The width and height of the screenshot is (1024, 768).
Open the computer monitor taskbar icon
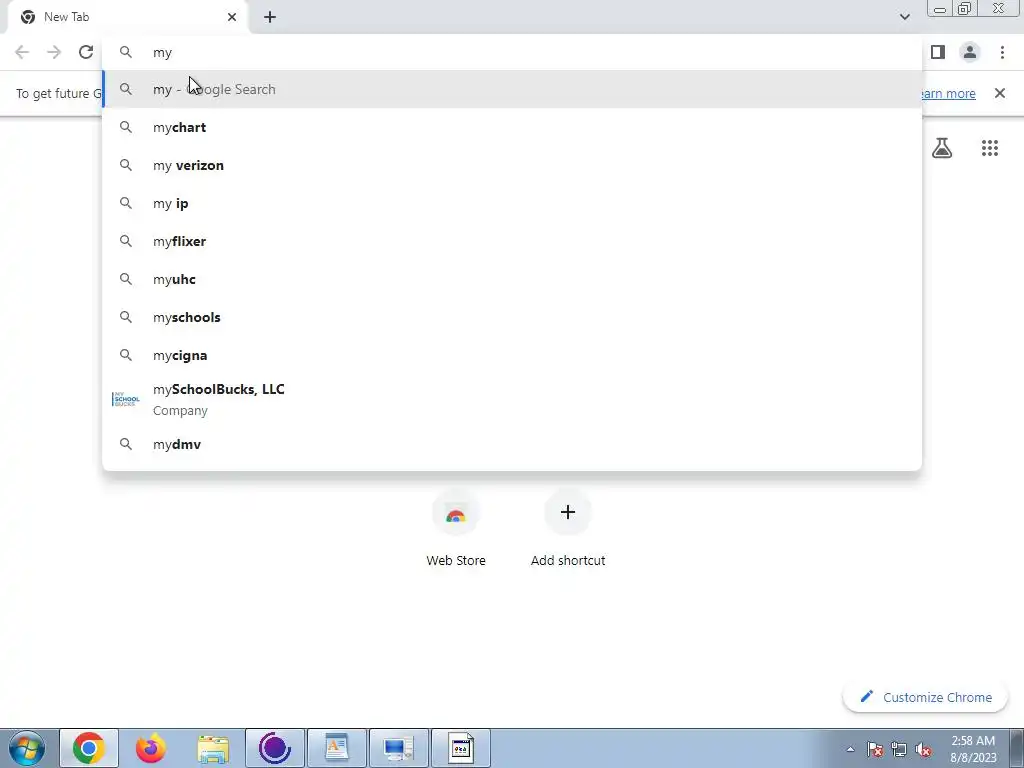(x=398, y=748)
